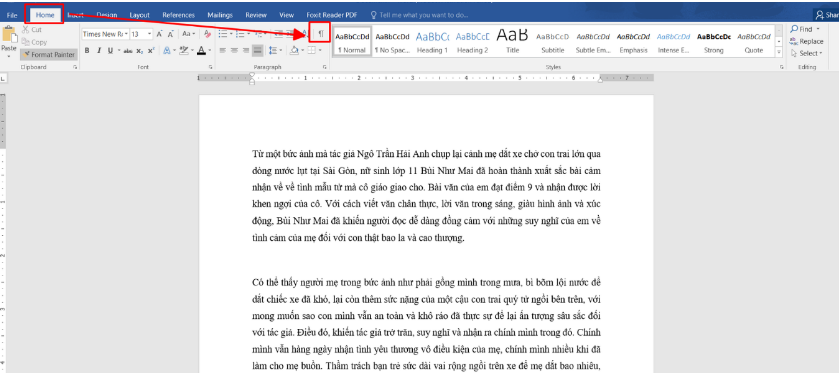Activate the Format Painter

click(48, 54)
